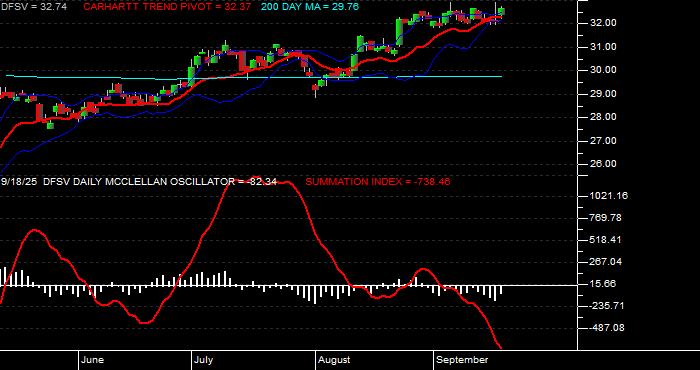Click the 30.00 price axis label
The width and height of the screenshot is (700, 370).
tap(604, 70)
